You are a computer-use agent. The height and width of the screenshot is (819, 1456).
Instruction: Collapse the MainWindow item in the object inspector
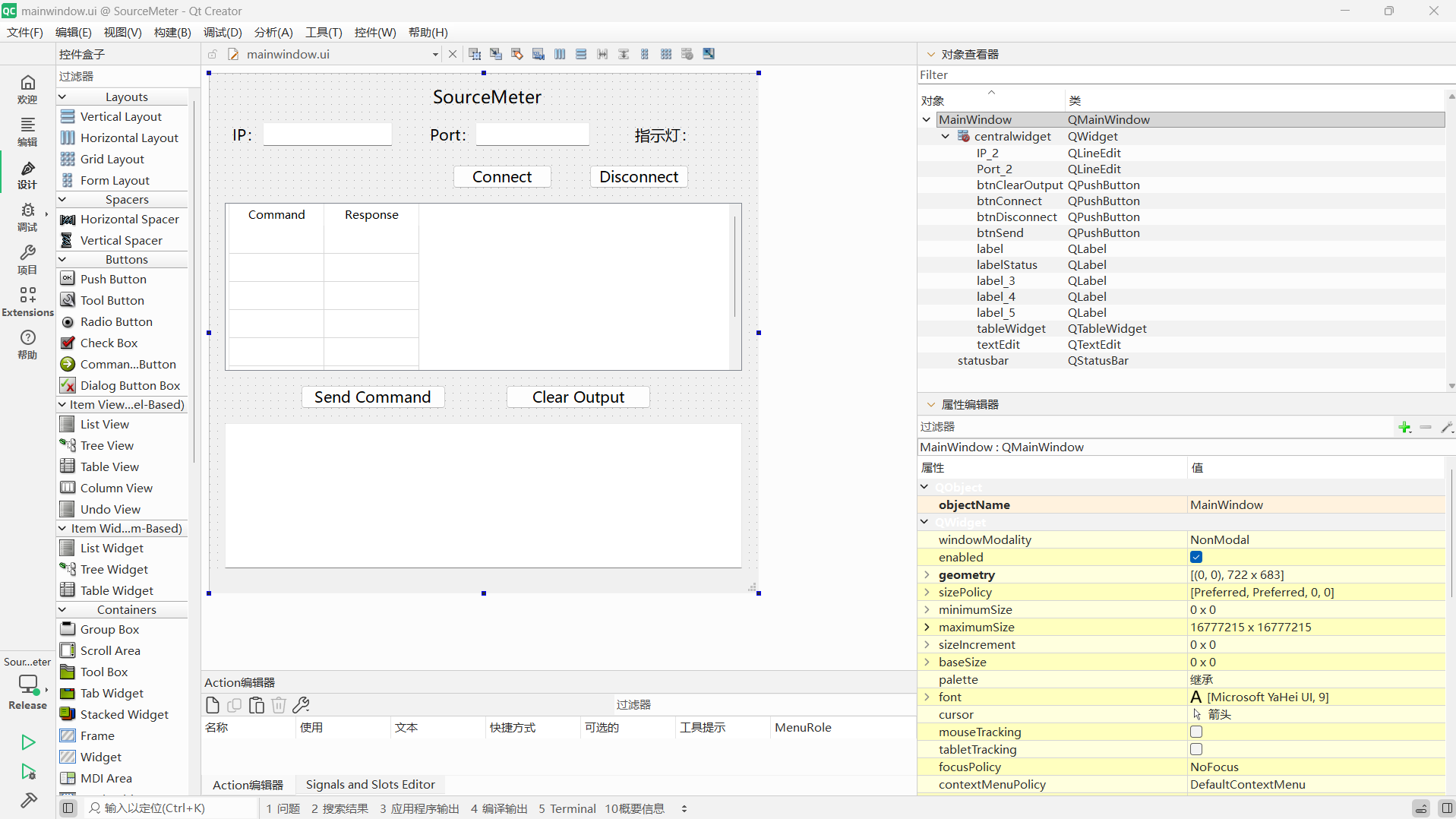pos(927,119)
